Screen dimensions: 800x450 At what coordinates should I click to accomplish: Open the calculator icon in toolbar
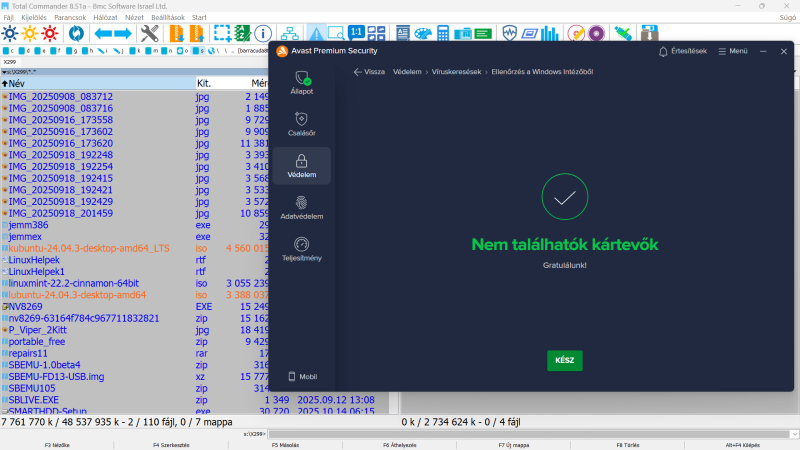coord(443,34)
